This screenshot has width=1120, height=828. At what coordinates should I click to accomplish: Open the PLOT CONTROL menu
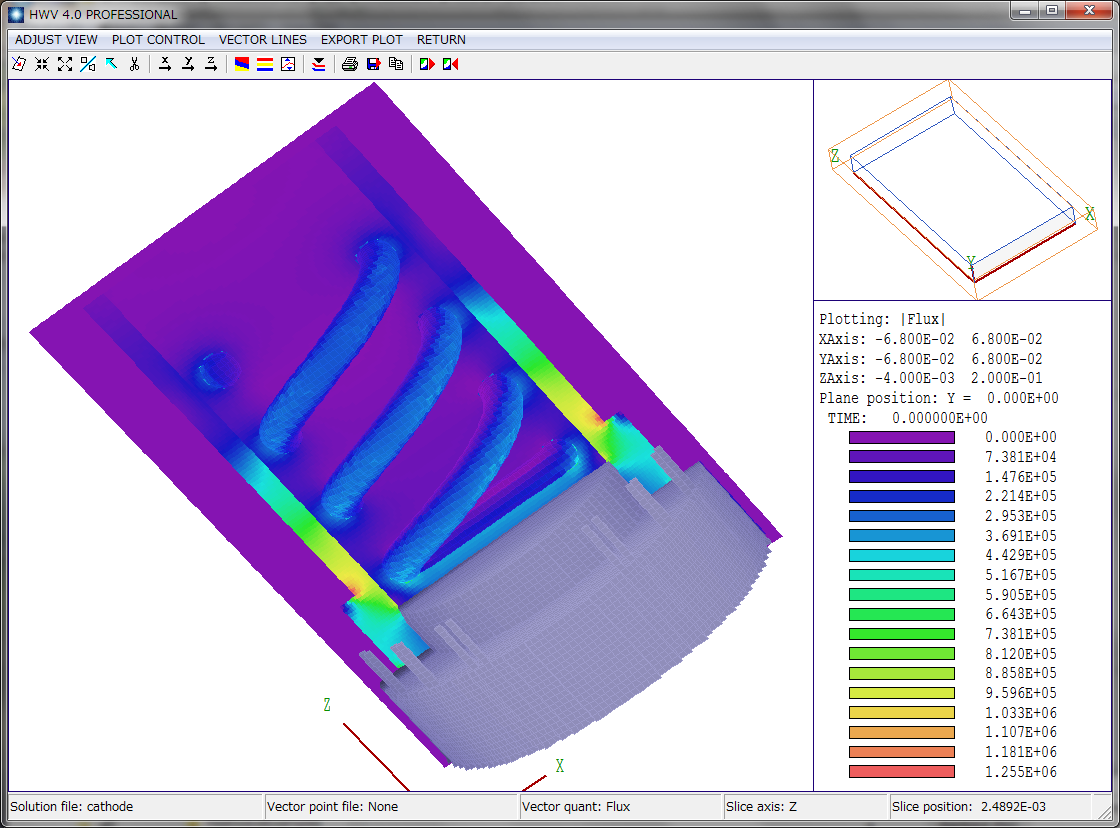click(x=158, y=40)
